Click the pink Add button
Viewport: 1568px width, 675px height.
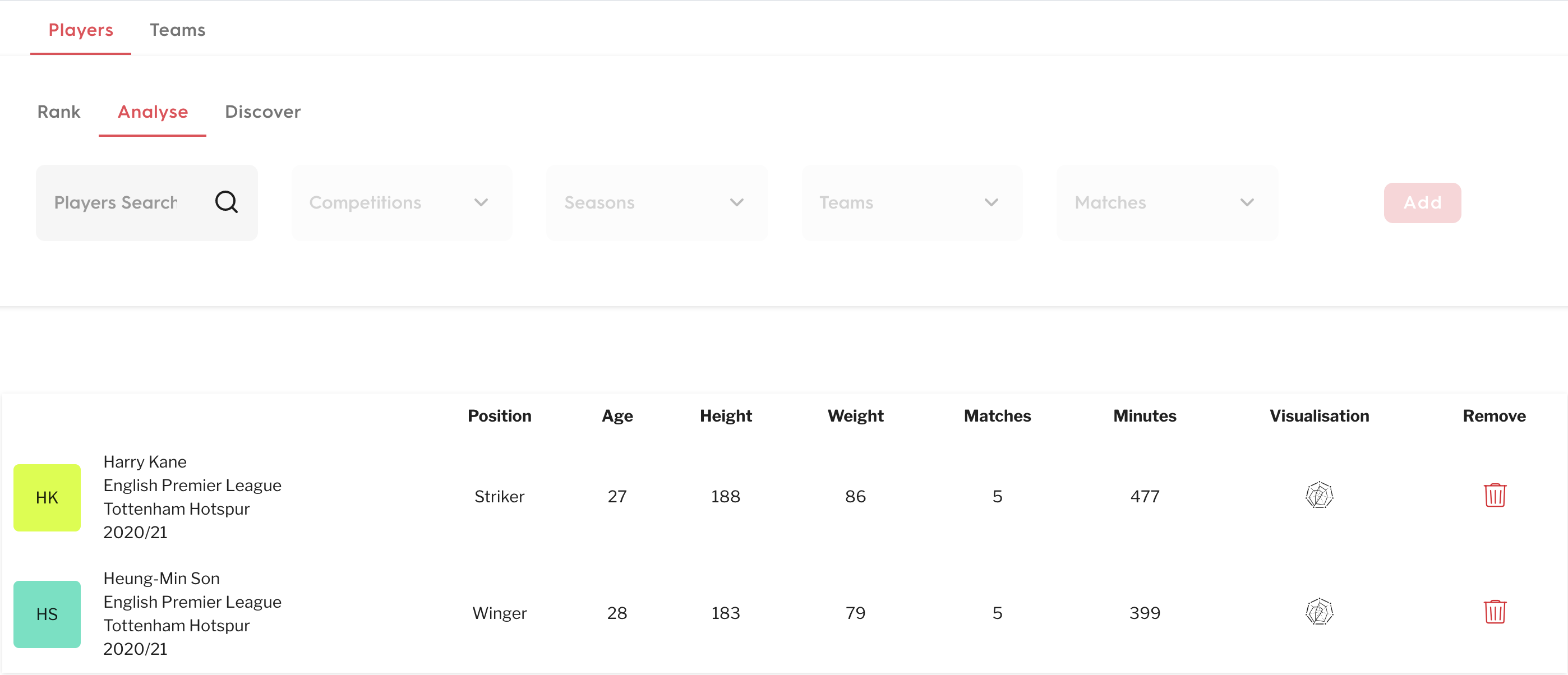coord(1422,203)
